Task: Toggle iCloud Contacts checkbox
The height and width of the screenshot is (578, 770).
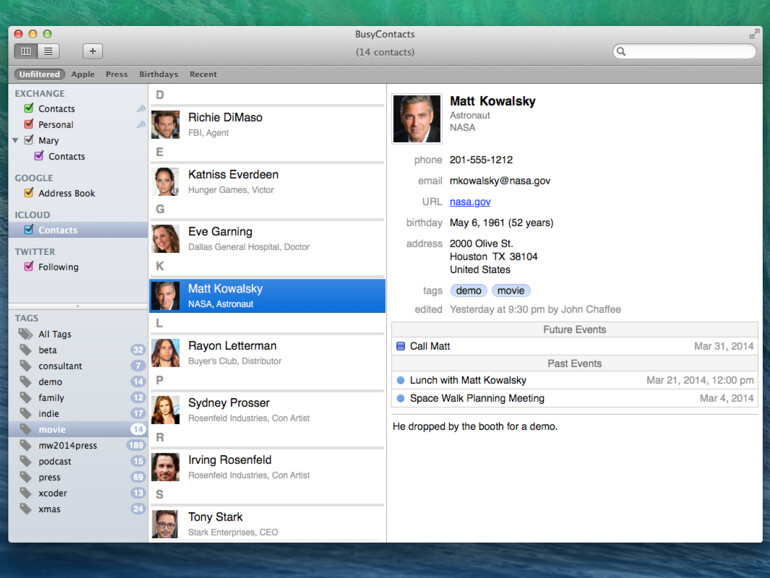Action: [29, 229]
